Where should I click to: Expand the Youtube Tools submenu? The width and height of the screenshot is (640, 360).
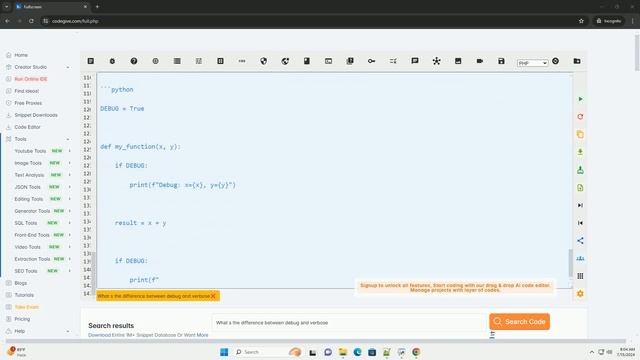tap(69, 151)
